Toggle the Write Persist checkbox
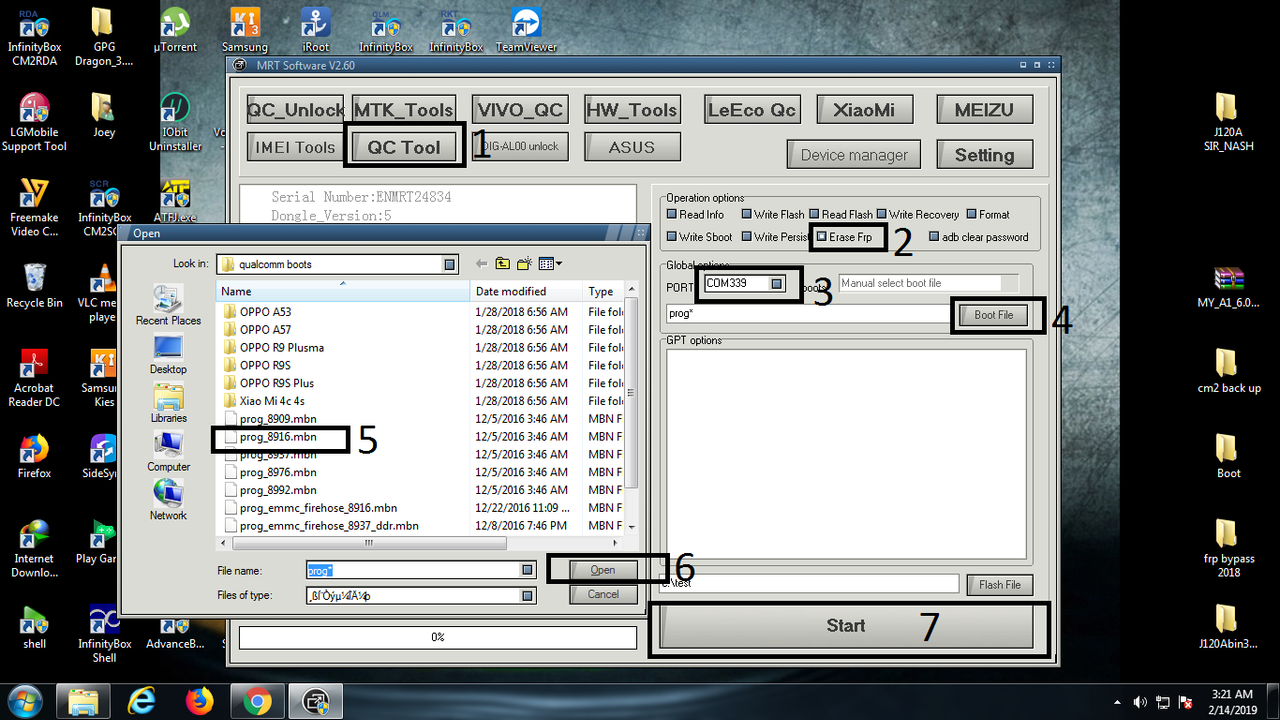Image resolution: width=1280 pixels, height=720 pixels. tap(747, 237)
